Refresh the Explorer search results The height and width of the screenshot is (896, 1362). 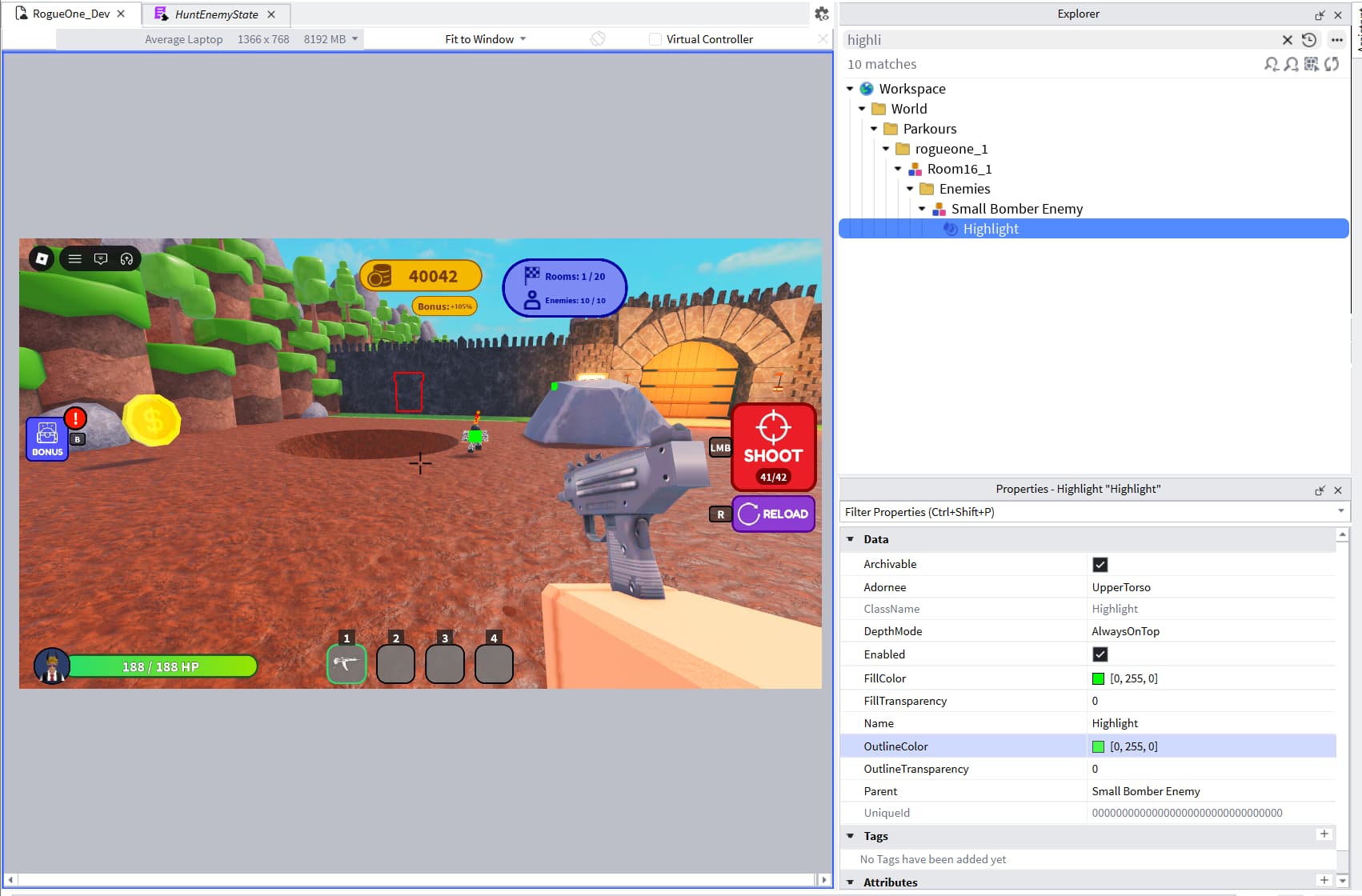point(1332,64)
